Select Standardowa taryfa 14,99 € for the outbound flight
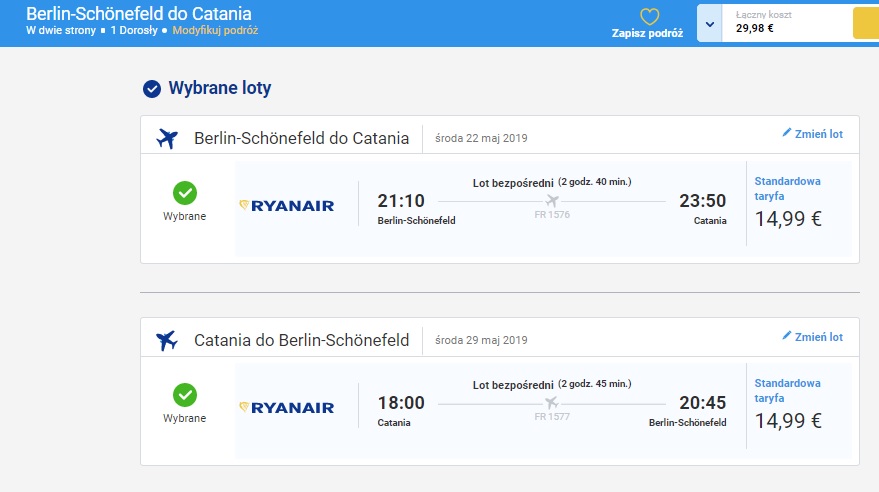Viewport: 879px width, 492px height. coord(799,204)
